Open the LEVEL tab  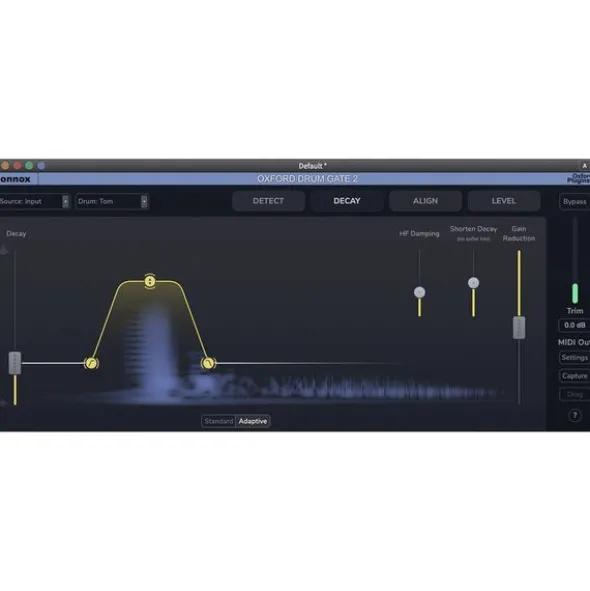[x=504, y=201]
